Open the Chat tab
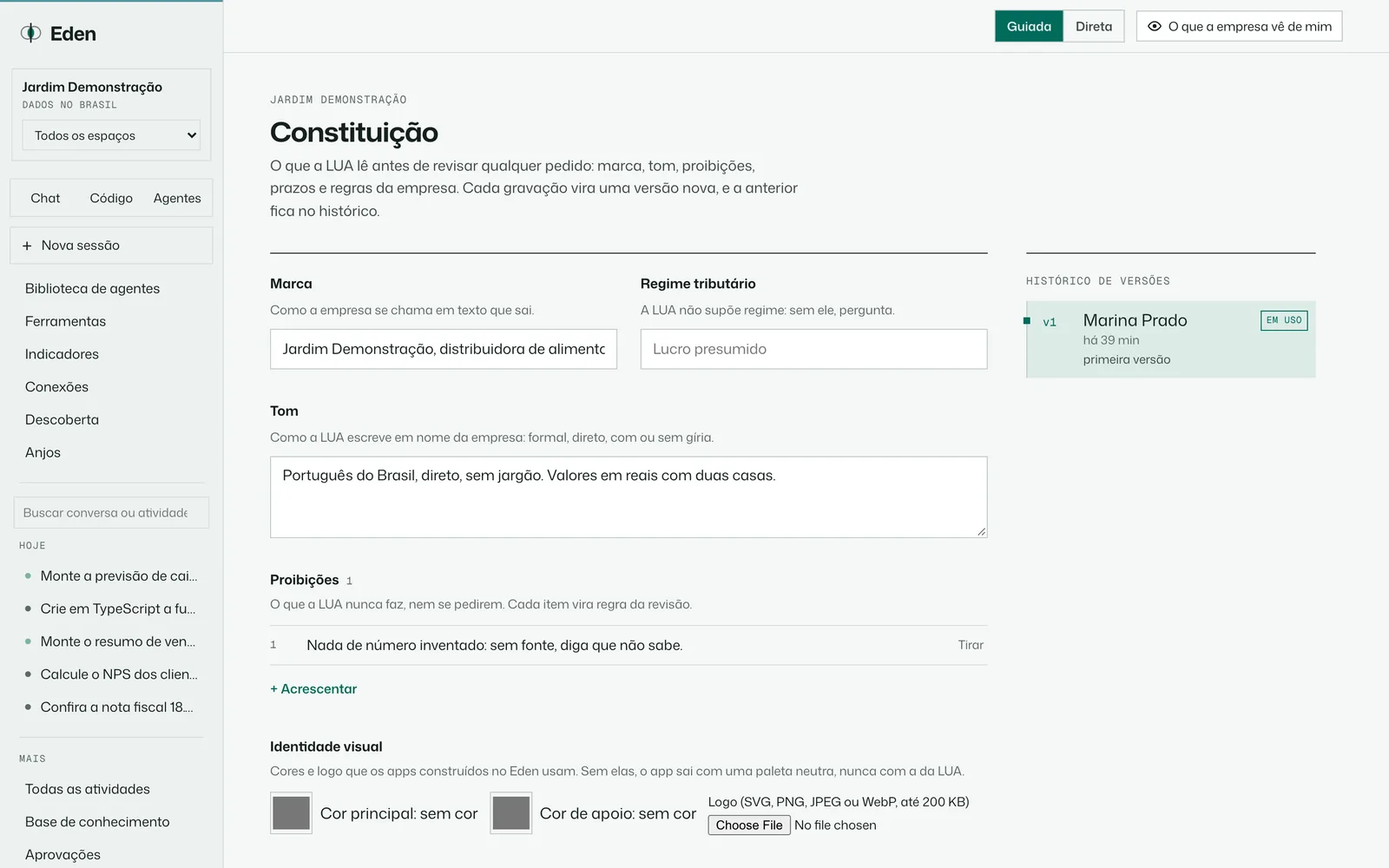 click(x=45, y=198)
